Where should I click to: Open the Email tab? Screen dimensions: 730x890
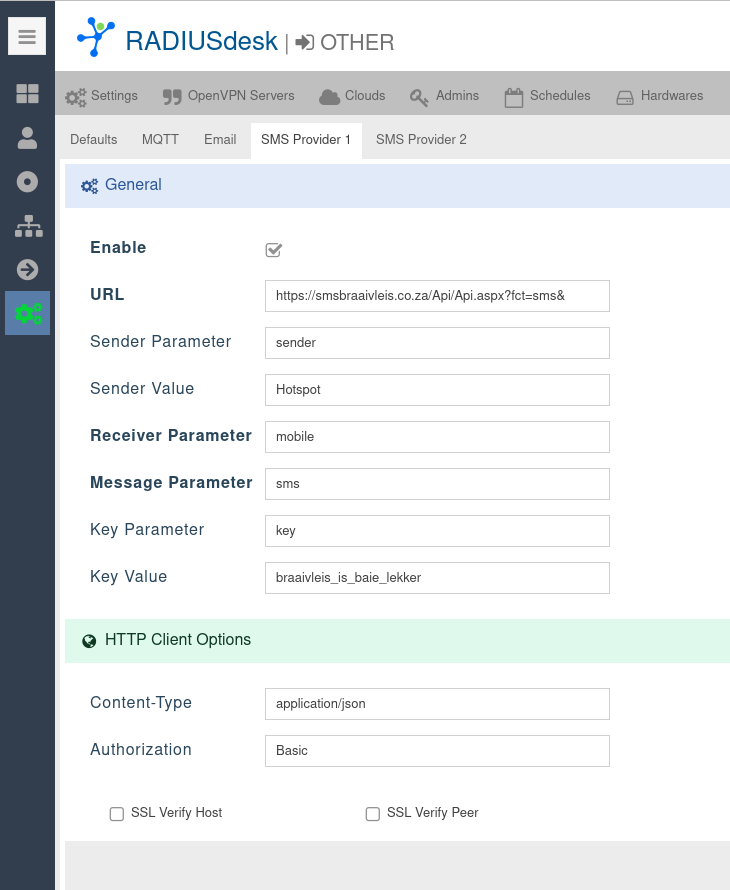220,140
